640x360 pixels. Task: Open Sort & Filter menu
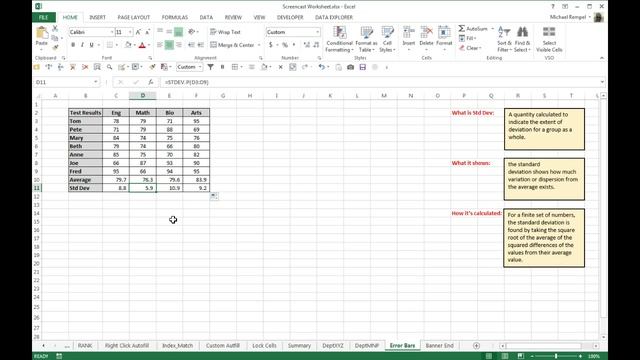[504, 39]
